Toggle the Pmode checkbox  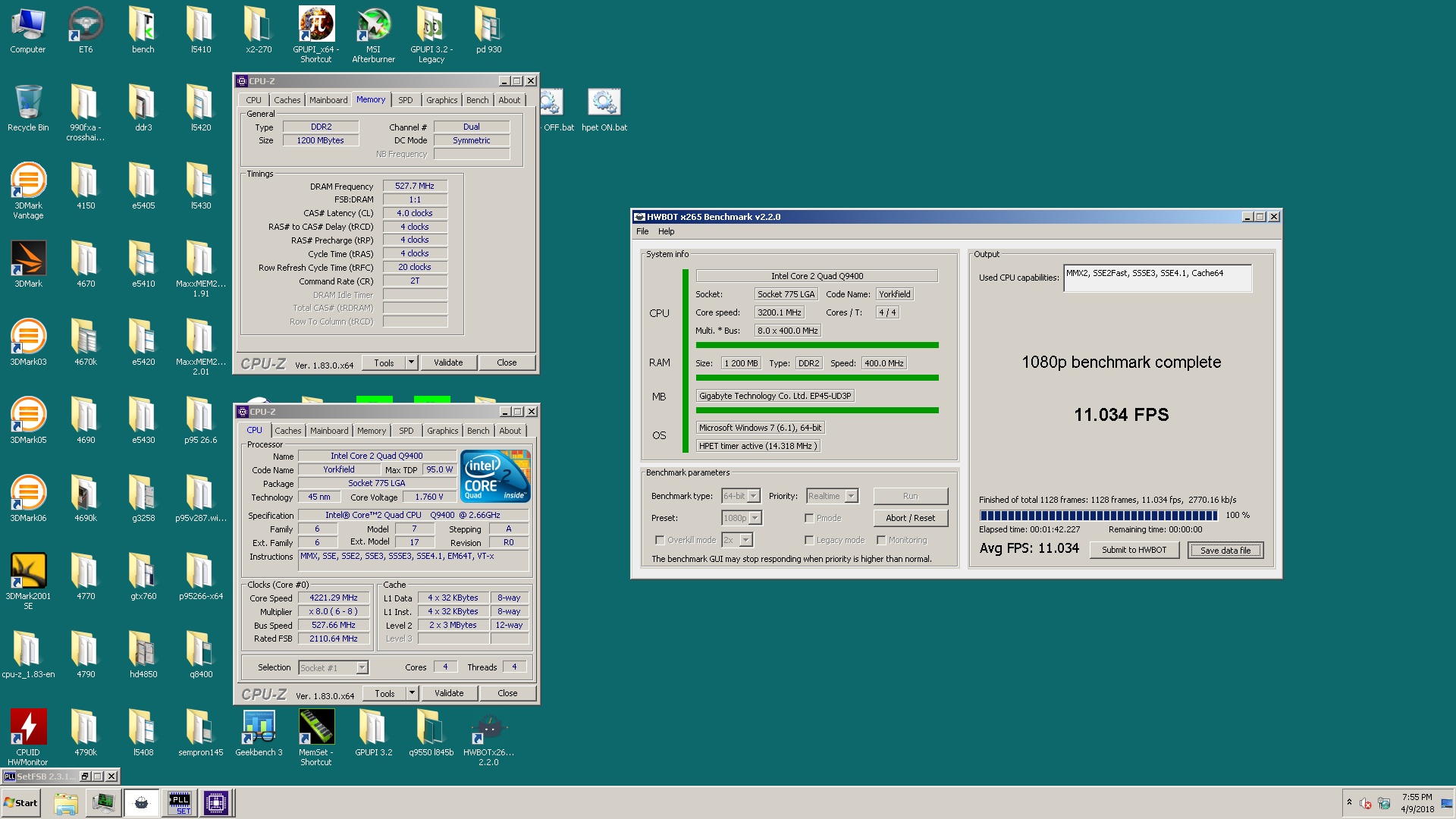pos(809,519)
